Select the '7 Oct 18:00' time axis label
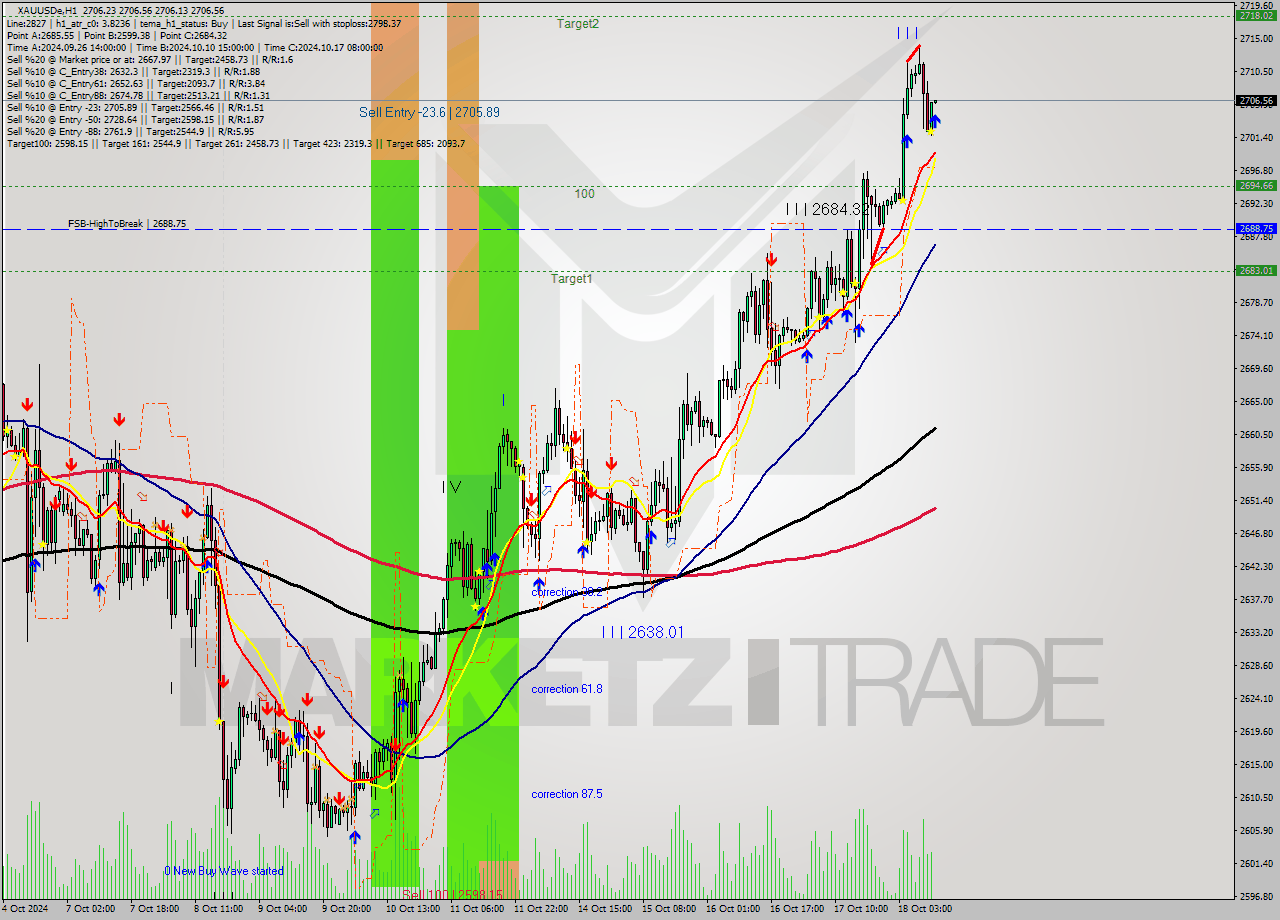 157,909
